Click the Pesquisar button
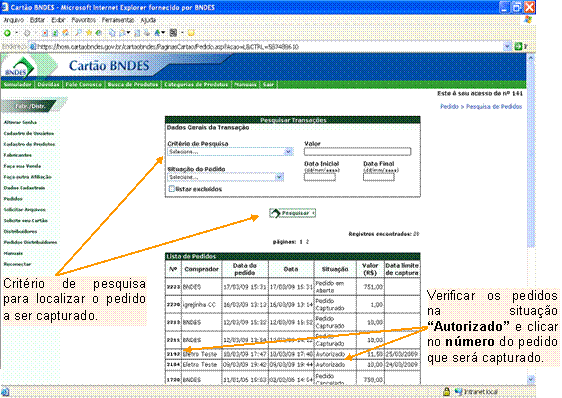This screenshot has width=562, height=398. point(292,213)
